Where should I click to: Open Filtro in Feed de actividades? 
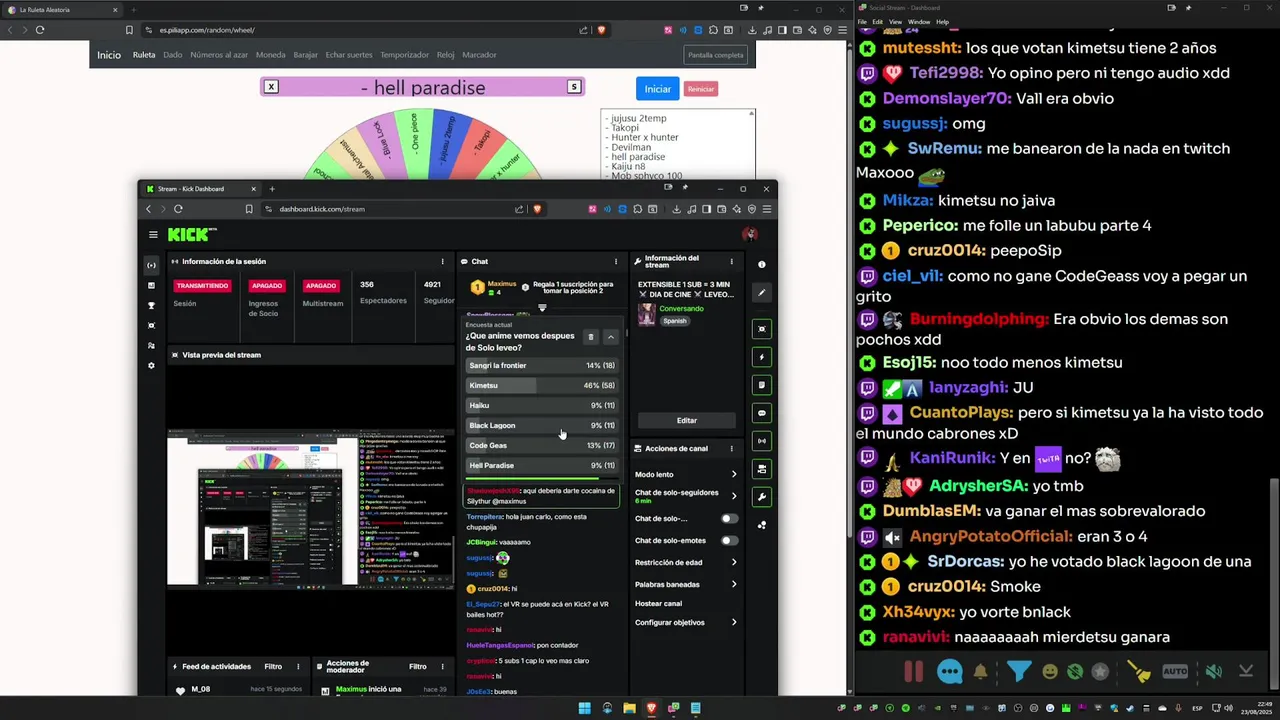point(273,666)
